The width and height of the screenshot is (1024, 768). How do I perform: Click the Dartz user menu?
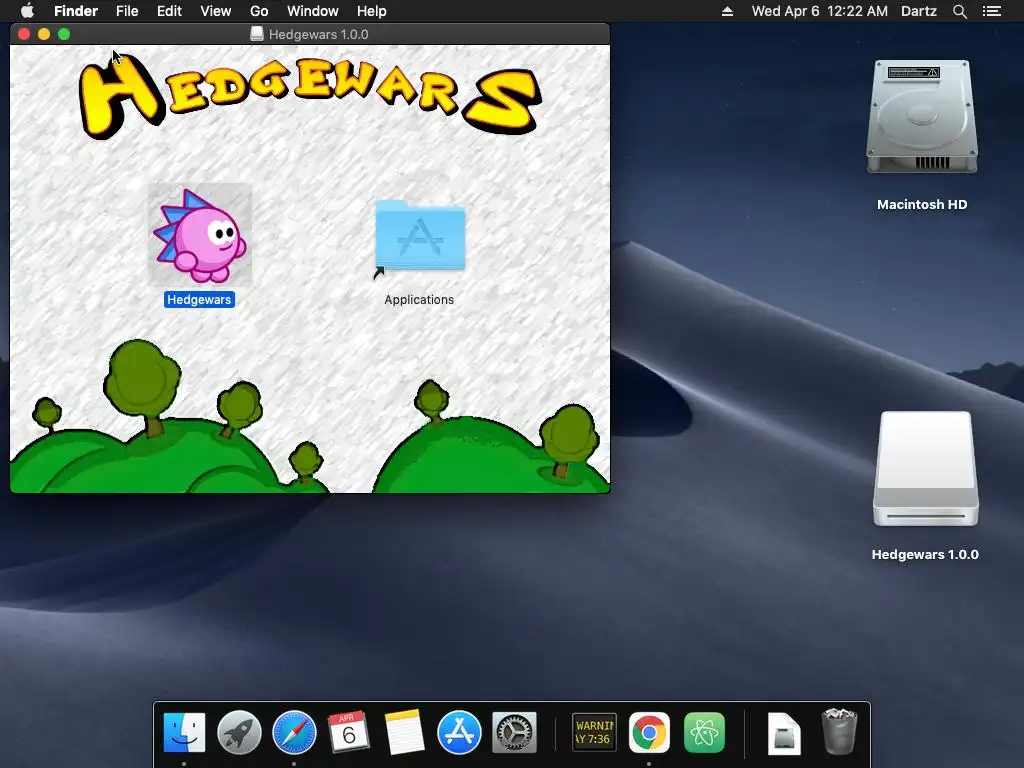pos(919,11)
